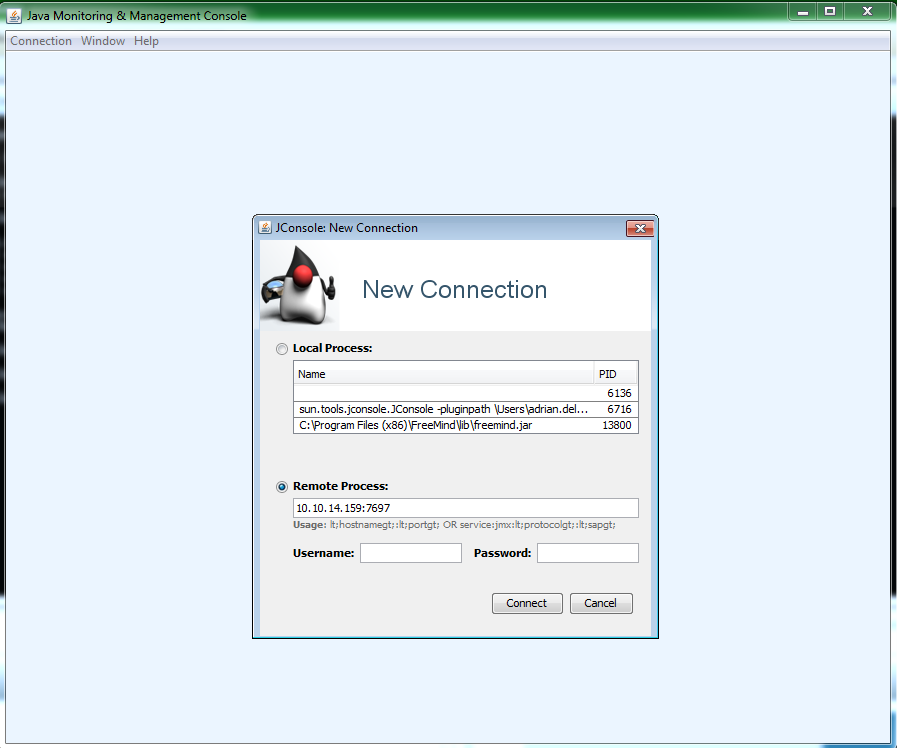Screen dimensions: 897x748
Task: Select the process row with PID 6136
Action: click(x=466, y=393)
